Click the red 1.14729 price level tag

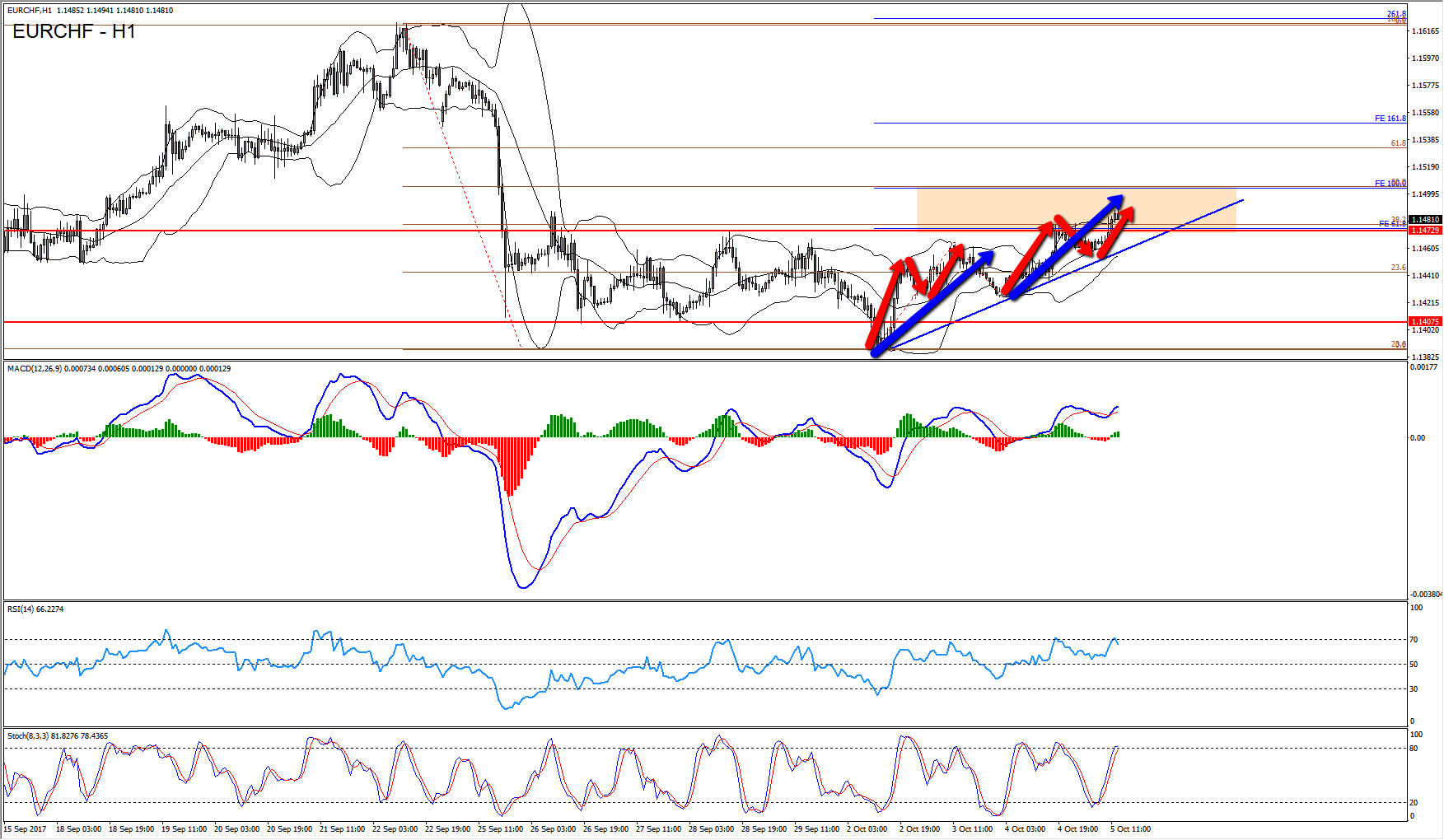pos(1424,231)
